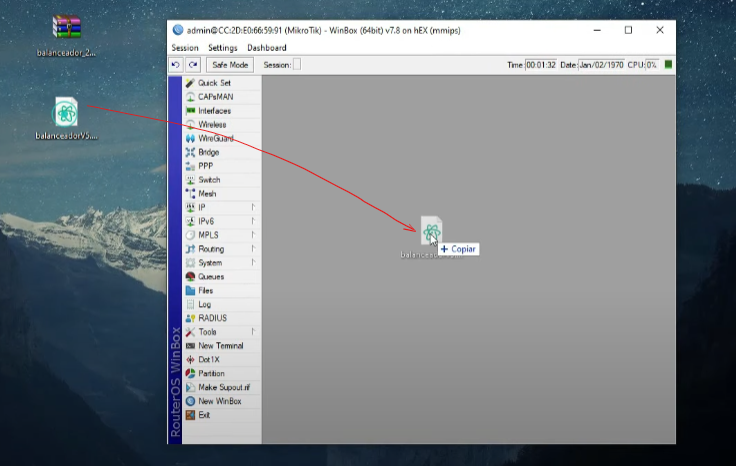Expand the System submenu
Screen dimensions: 736x466
coord(210,263)
